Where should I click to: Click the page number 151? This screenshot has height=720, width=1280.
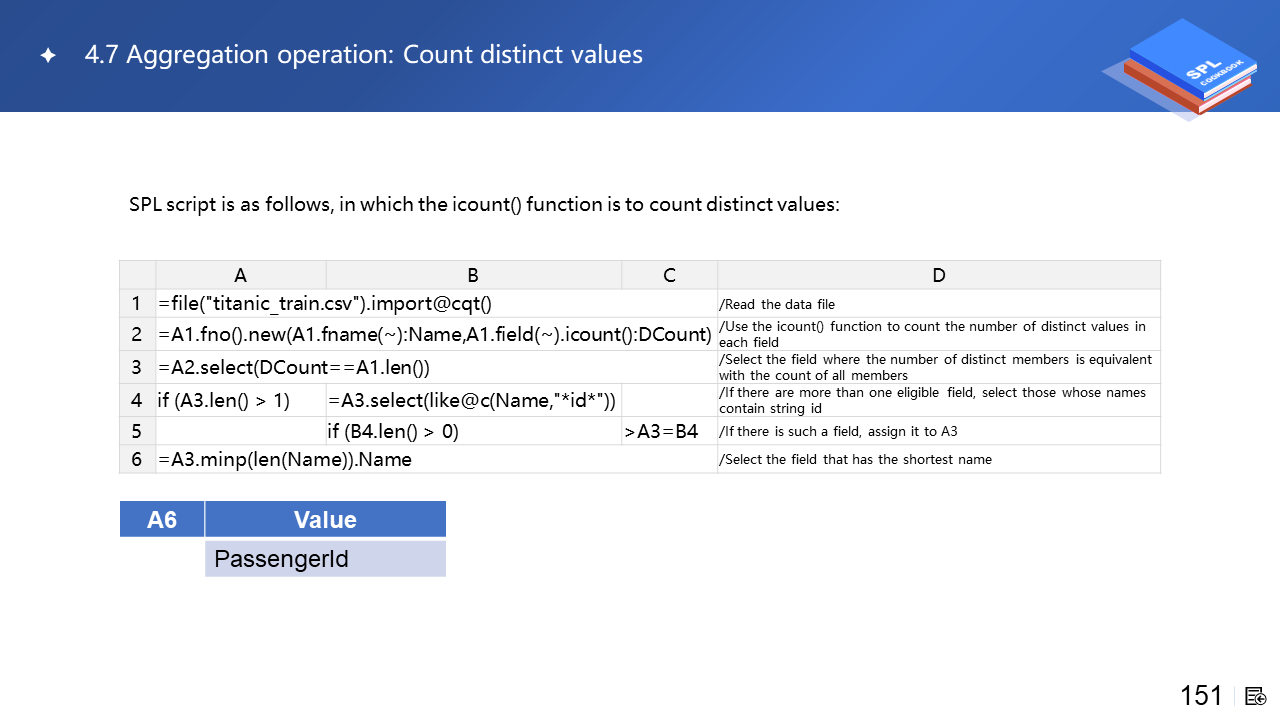pos(1201,696)
